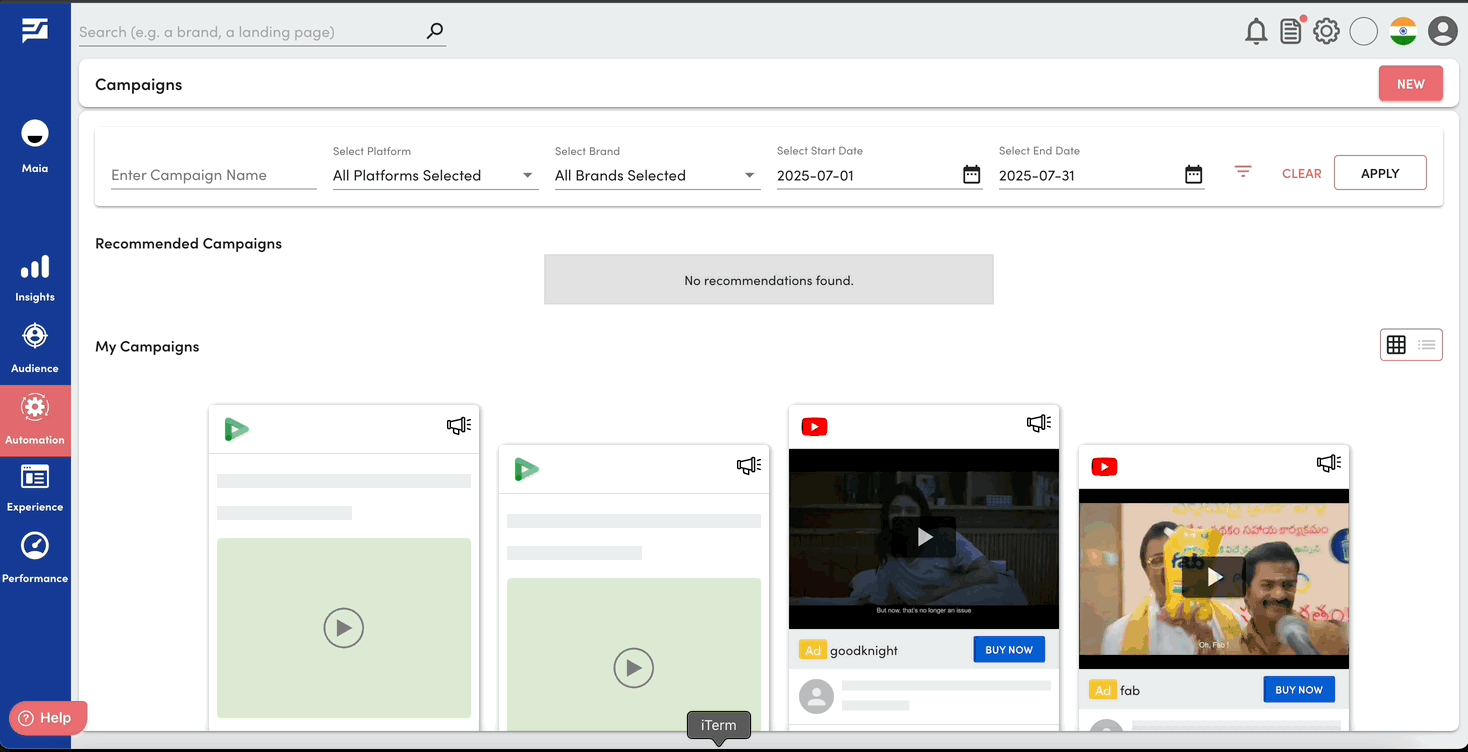The image size is (1468, 752).
Task: Apply the campaign filters
Action: (1380, 173)
